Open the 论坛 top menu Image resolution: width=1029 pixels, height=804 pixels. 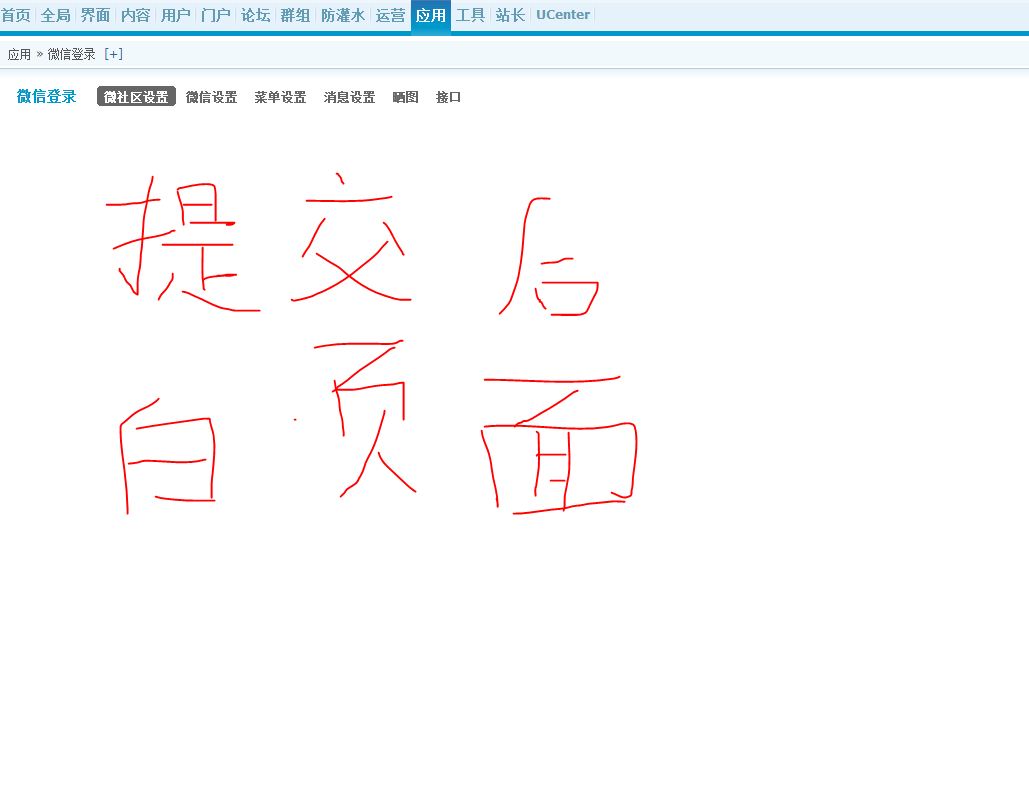256,15
